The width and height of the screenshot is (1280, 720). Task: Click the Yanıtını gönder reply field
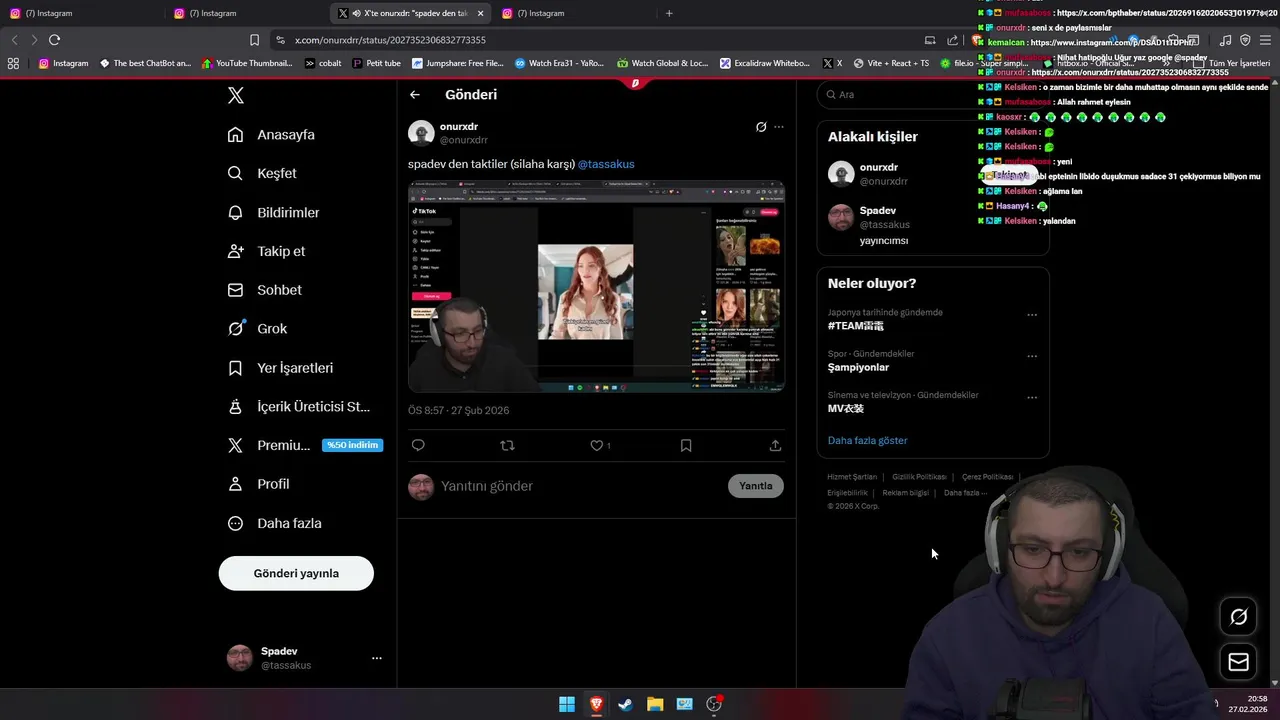tap(580, 486)
